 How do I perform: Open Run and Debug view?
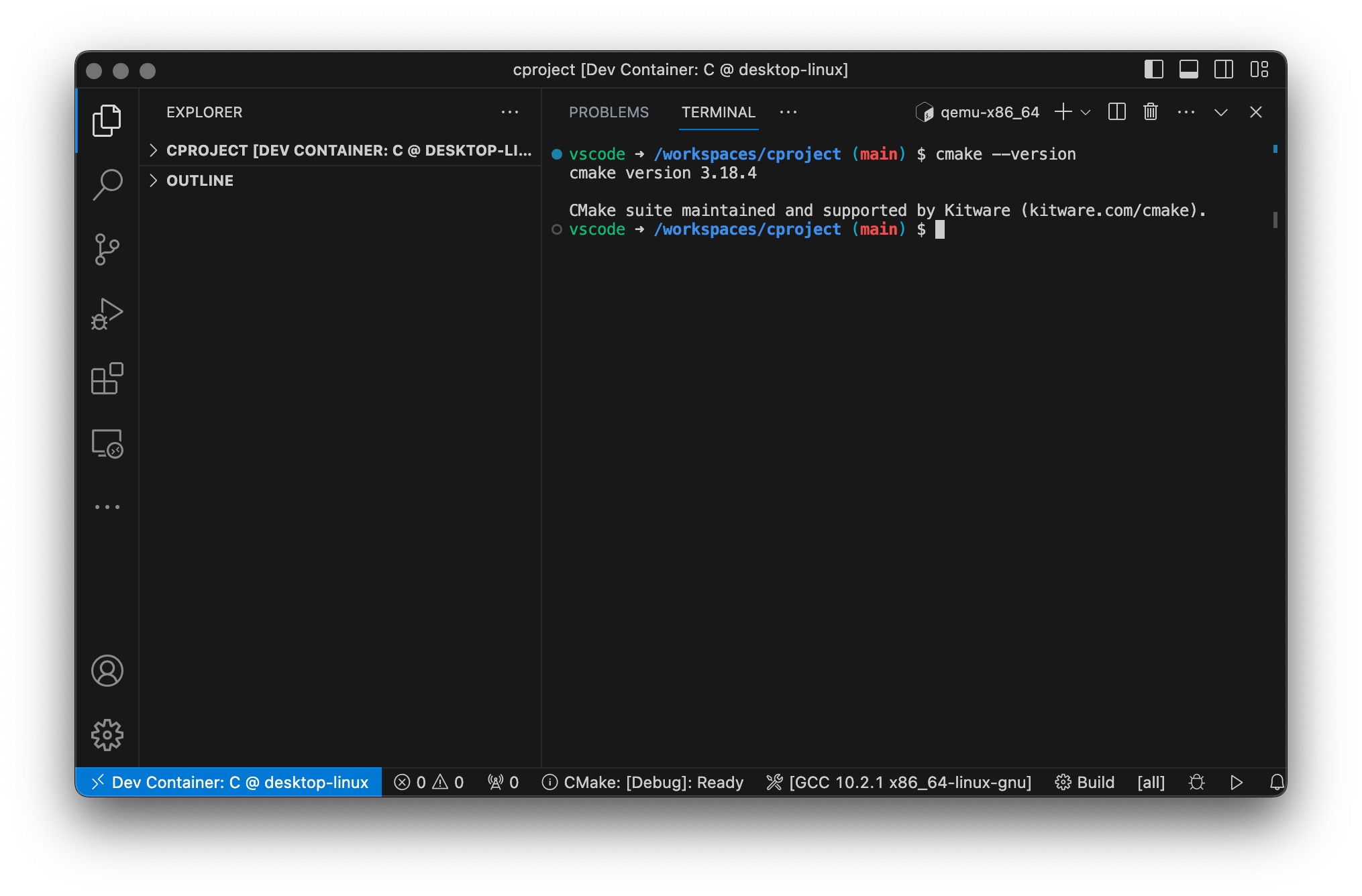(107, 314)
